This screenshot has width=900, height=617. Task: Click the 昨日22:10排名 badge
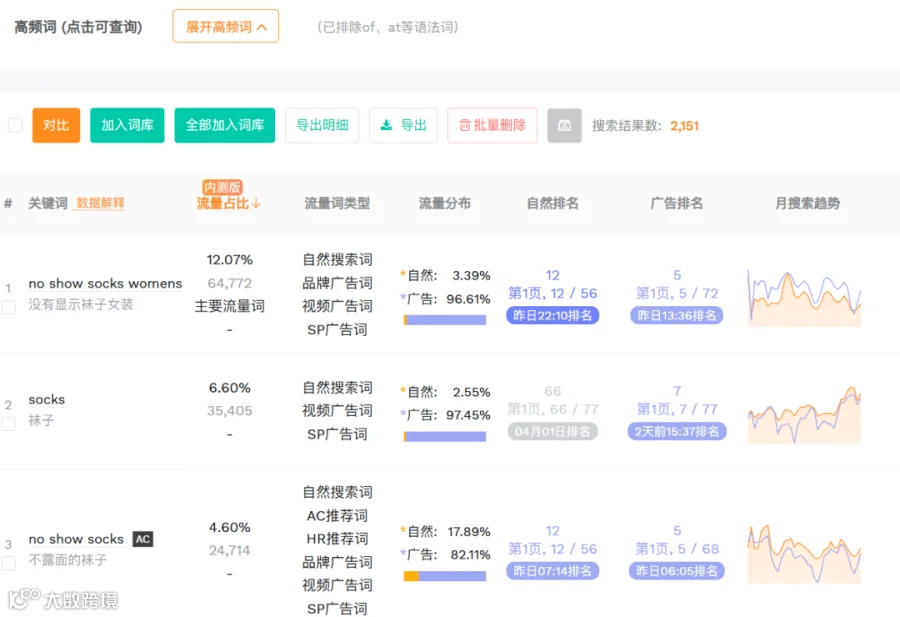click(x=553, y=315)
